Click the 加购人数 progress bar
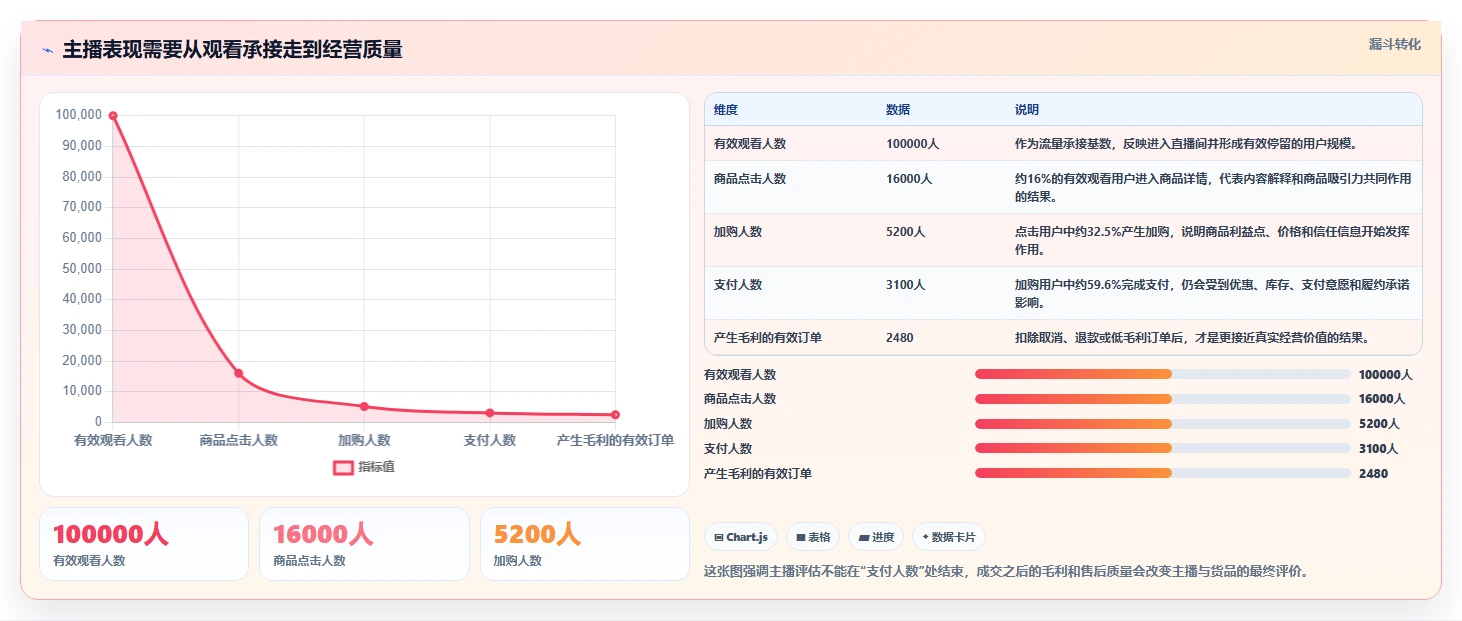 (x=1163, y=424)
